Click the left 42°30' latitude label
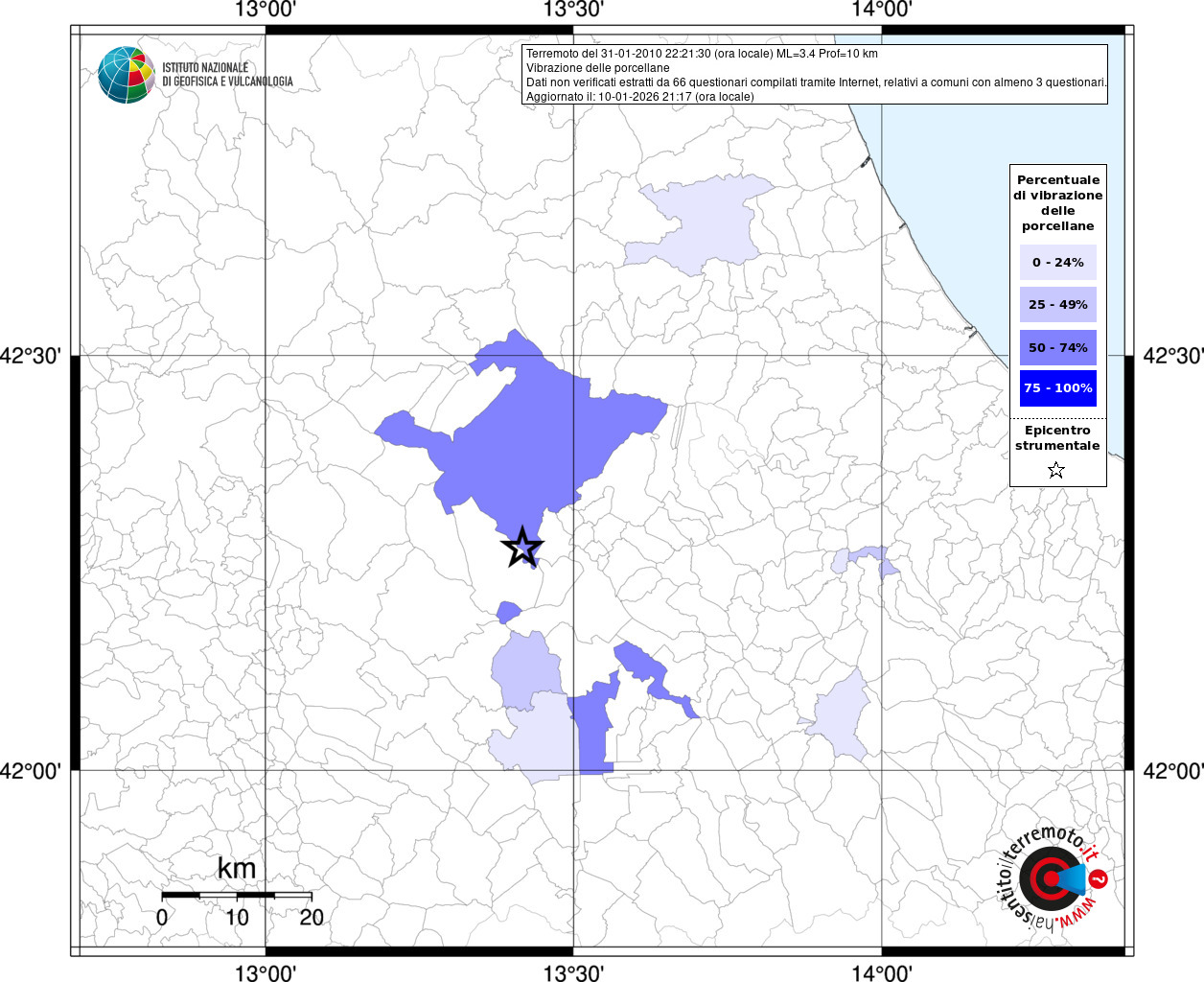 (x=31, y=356)
